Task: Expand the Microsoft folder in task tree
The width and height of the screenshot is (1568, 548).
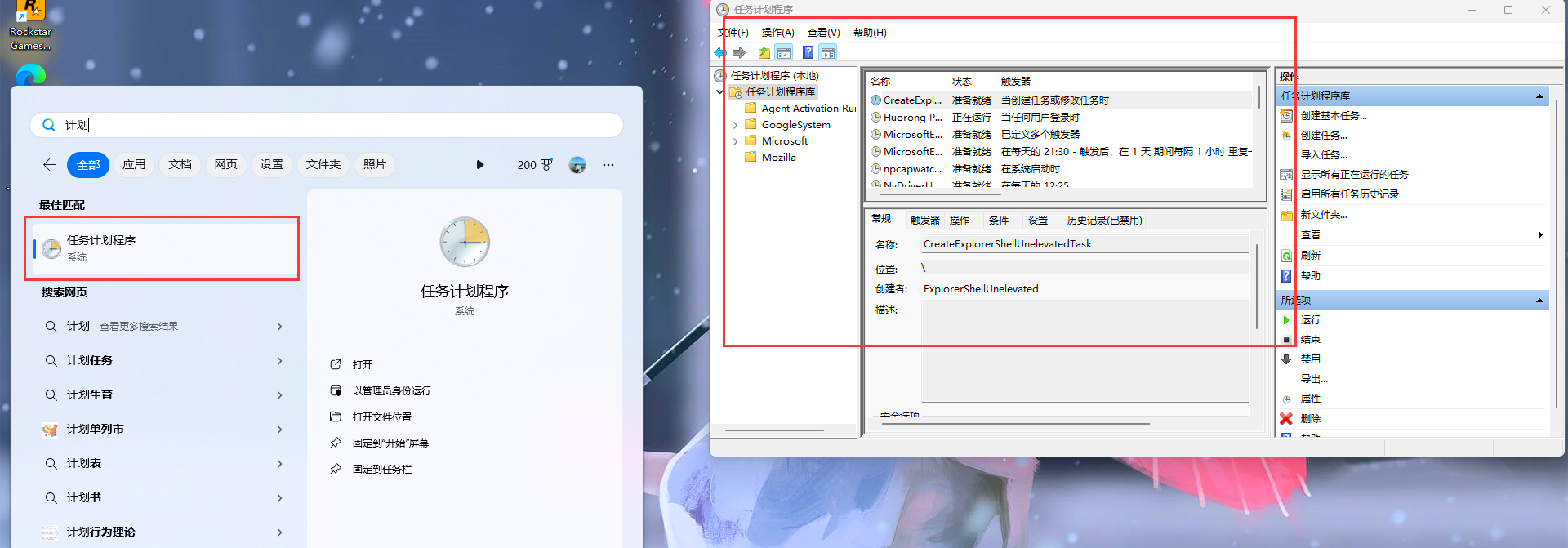Action: pos(735,141)
